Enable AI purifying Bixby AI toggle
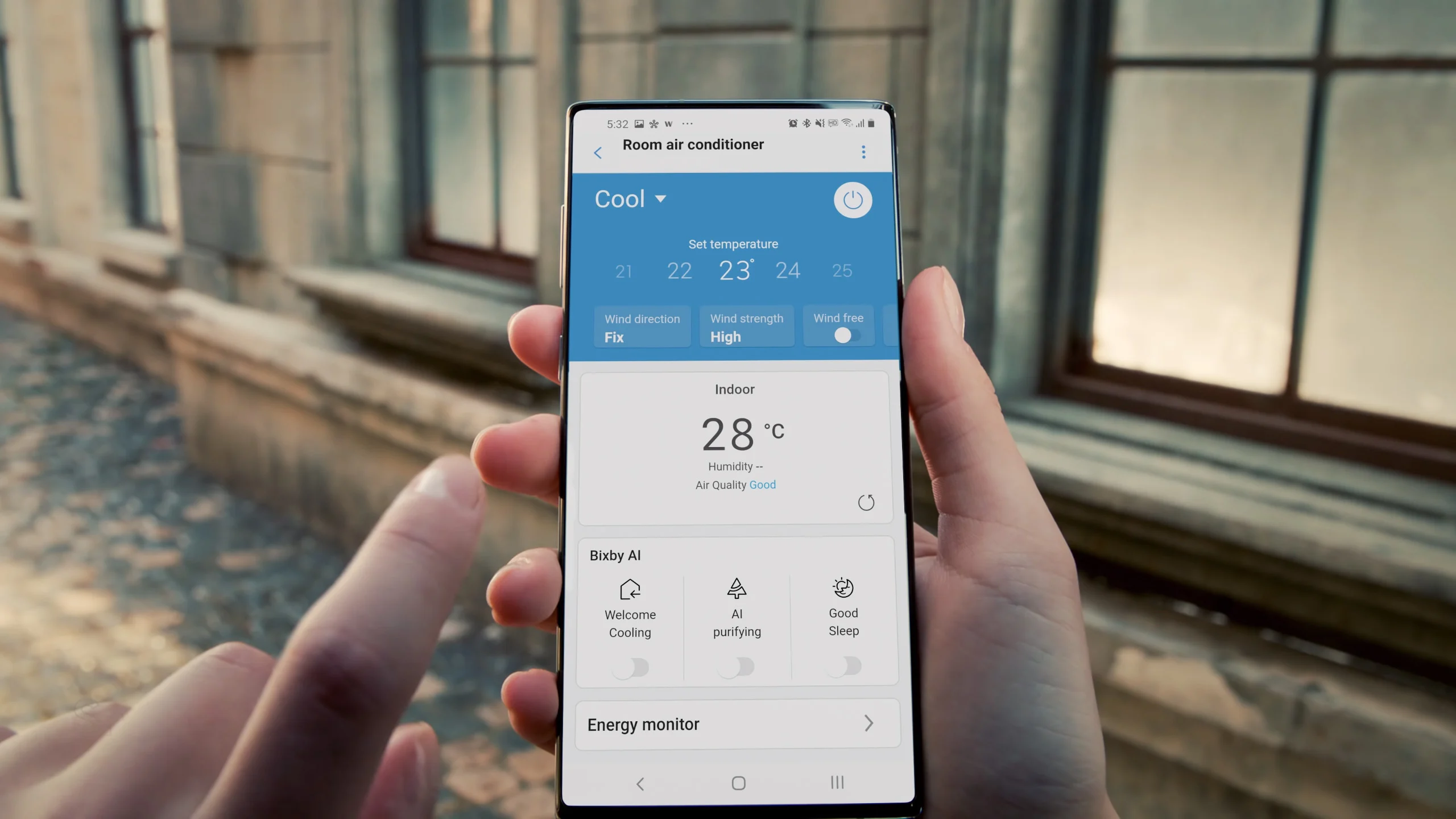The height and width of the screenshot is (819, 1456). click(736, 667)
